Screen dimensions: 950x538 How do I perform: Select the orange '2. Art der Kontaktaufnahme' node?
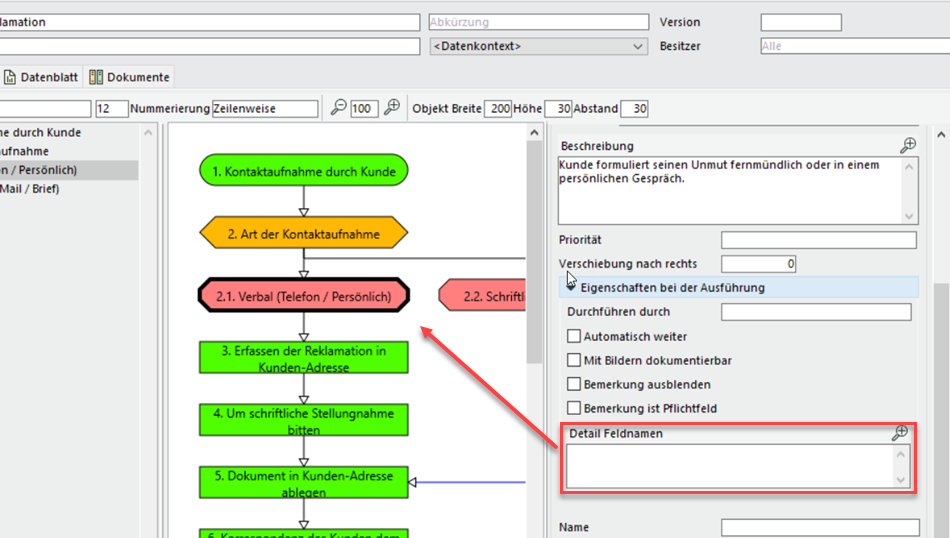click(304, 234)
